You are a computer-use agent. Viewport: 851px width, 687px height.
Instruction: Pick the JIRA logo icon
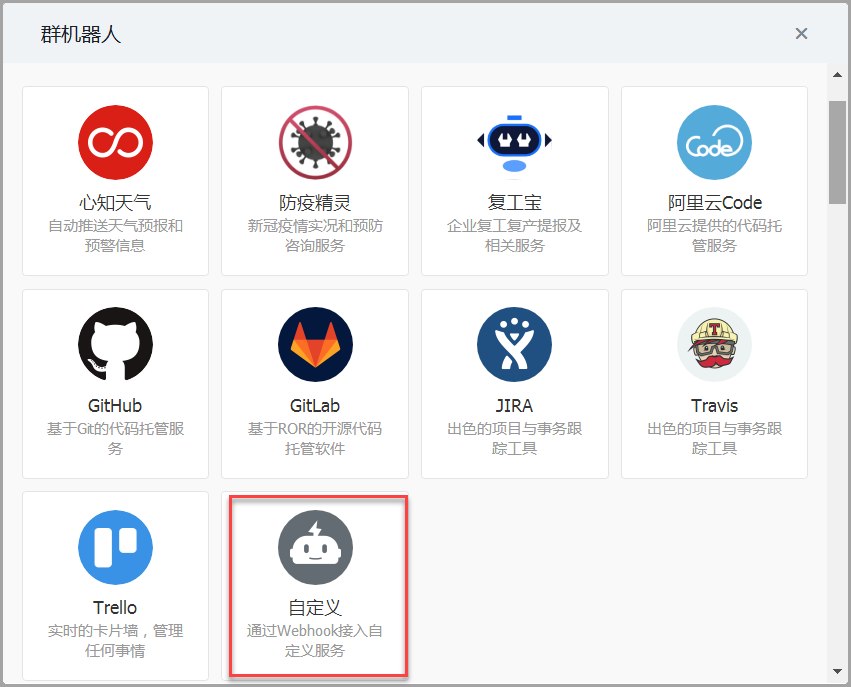pos(515,345)
